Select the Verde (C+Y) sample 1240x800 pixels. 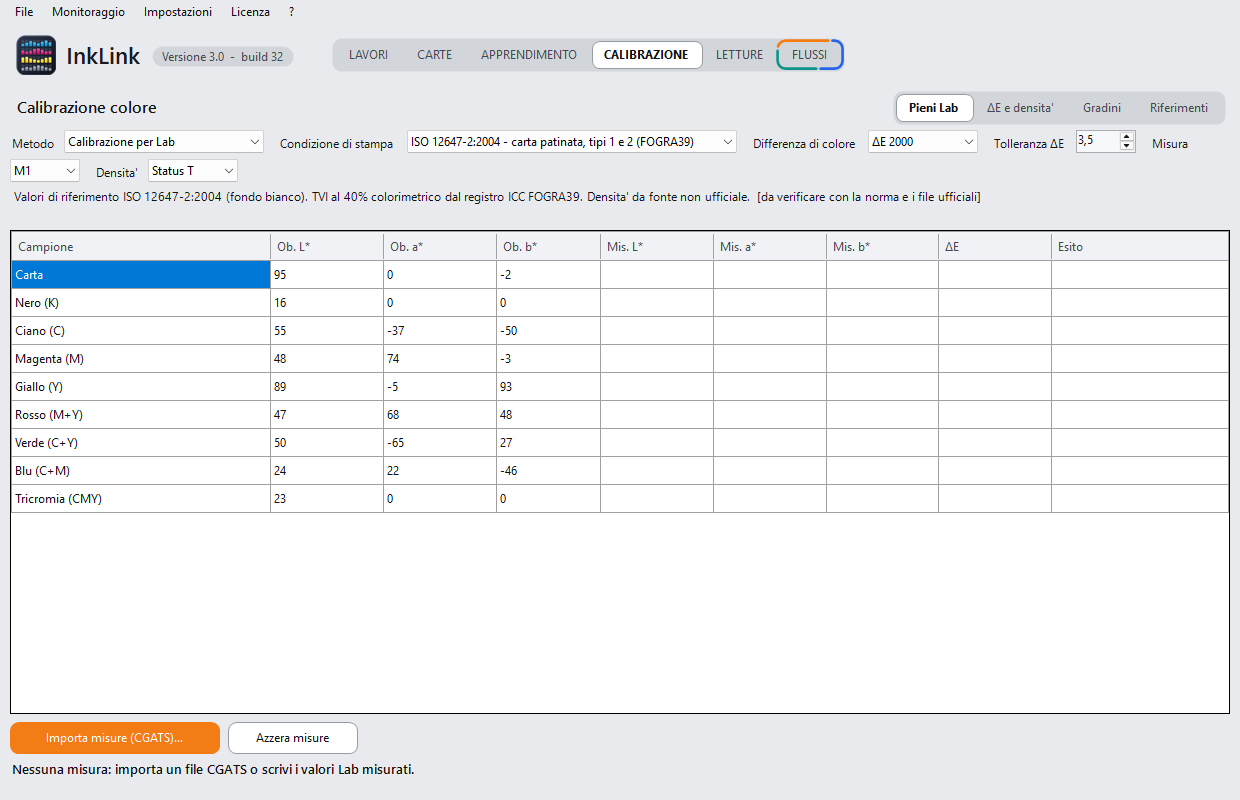tap(141, 443)
